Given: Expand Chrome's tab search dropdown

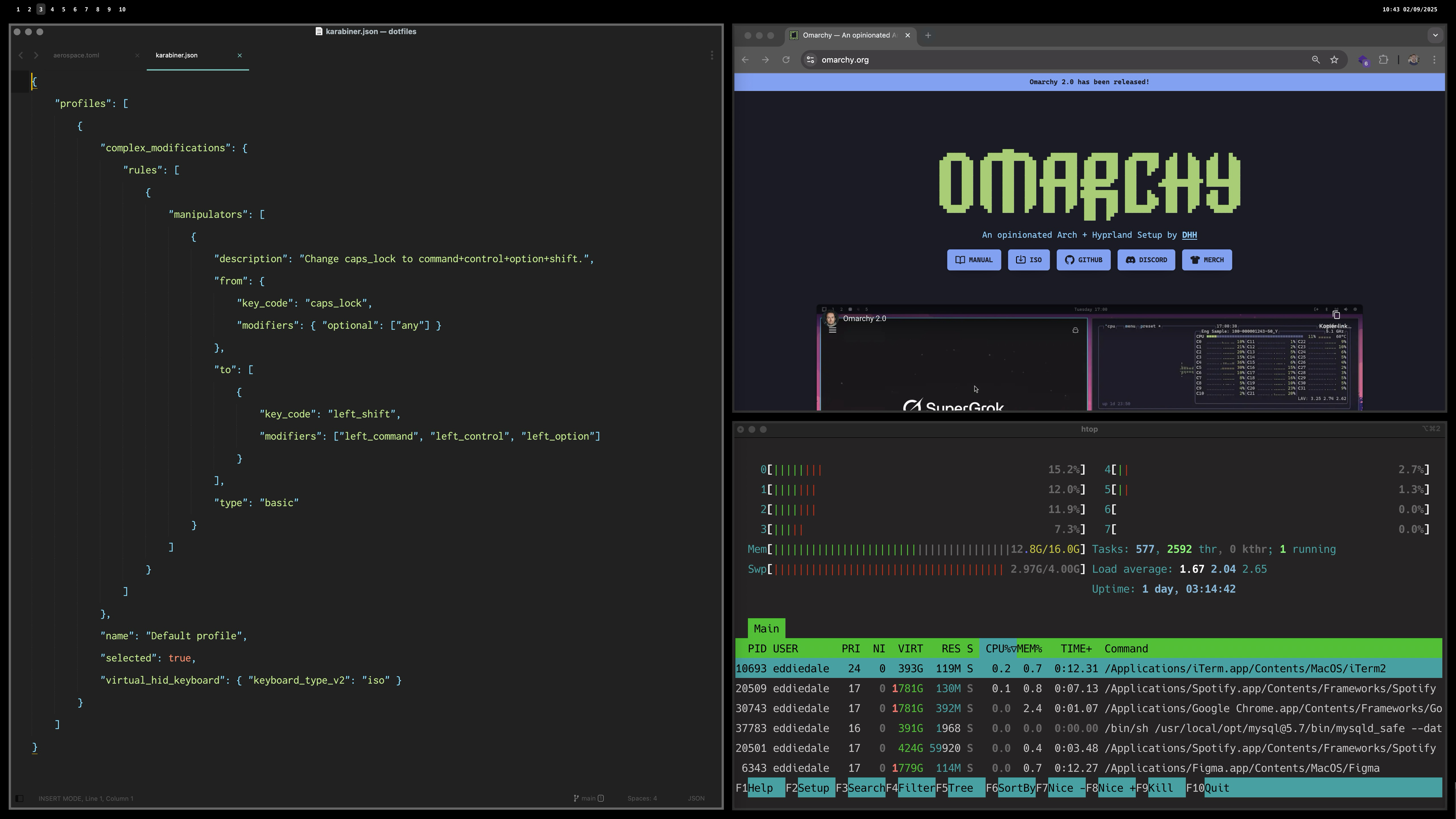Looking at the screenshot, I should coord(1436,35).
